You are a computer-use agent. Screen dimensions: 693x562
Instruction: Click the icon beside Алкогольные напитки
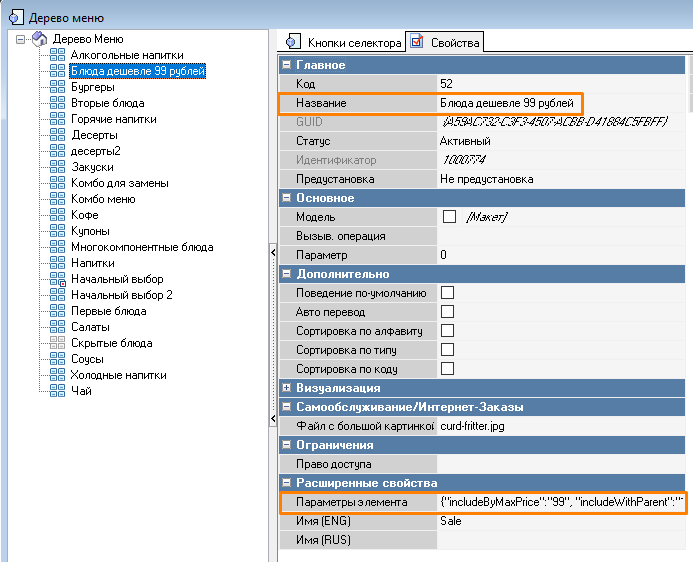pos(57,55)
